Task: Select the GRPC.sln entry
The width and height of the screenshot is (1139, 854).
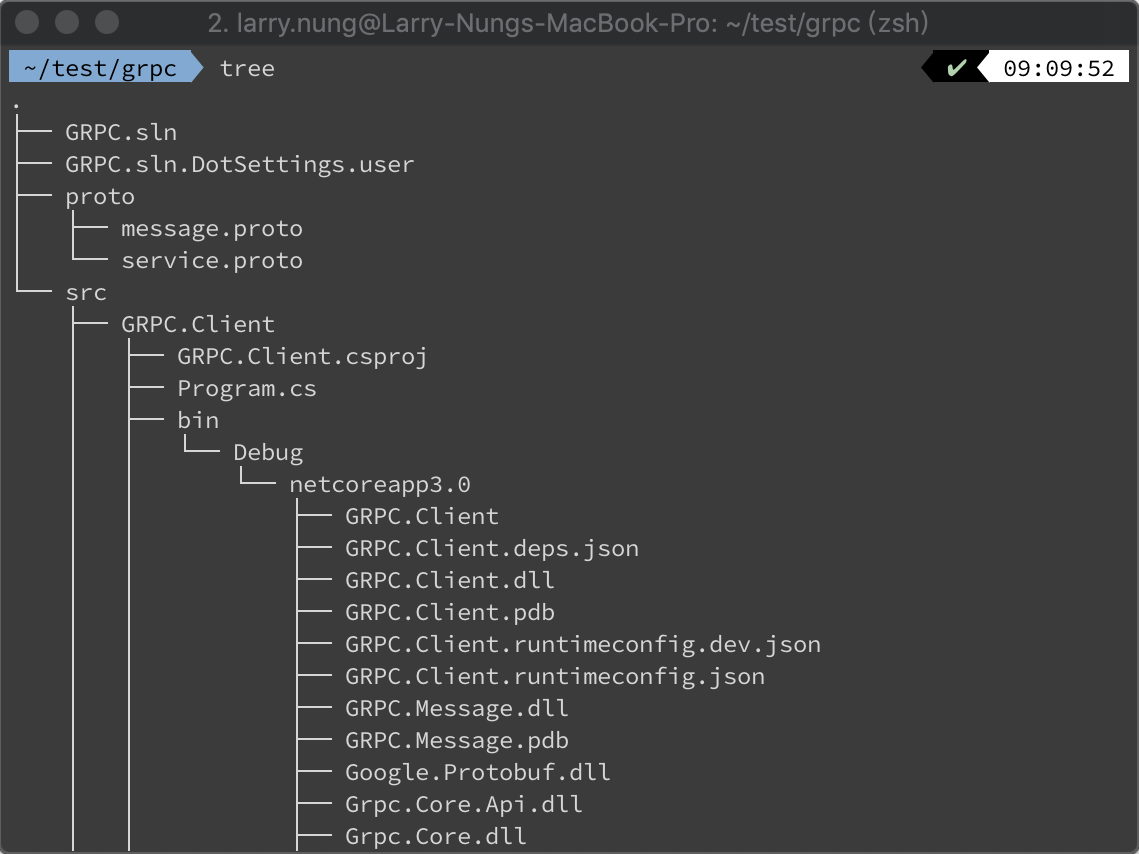Action: 121,132
